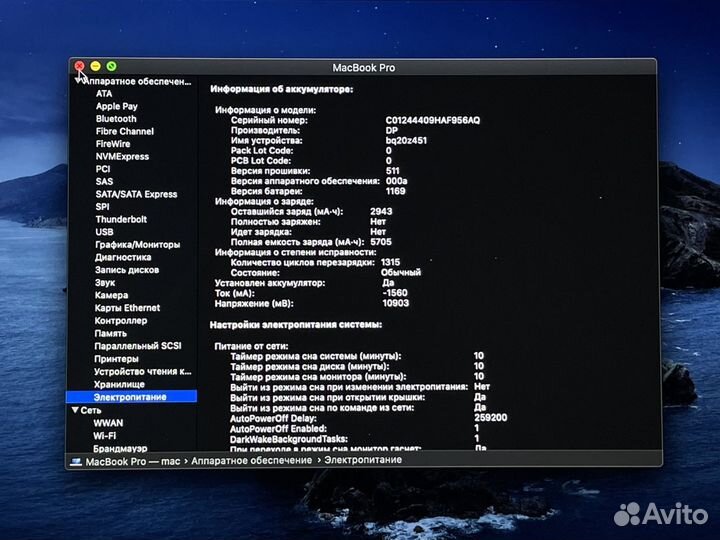Click full charge capacity value 5705

tap(381, 242)
